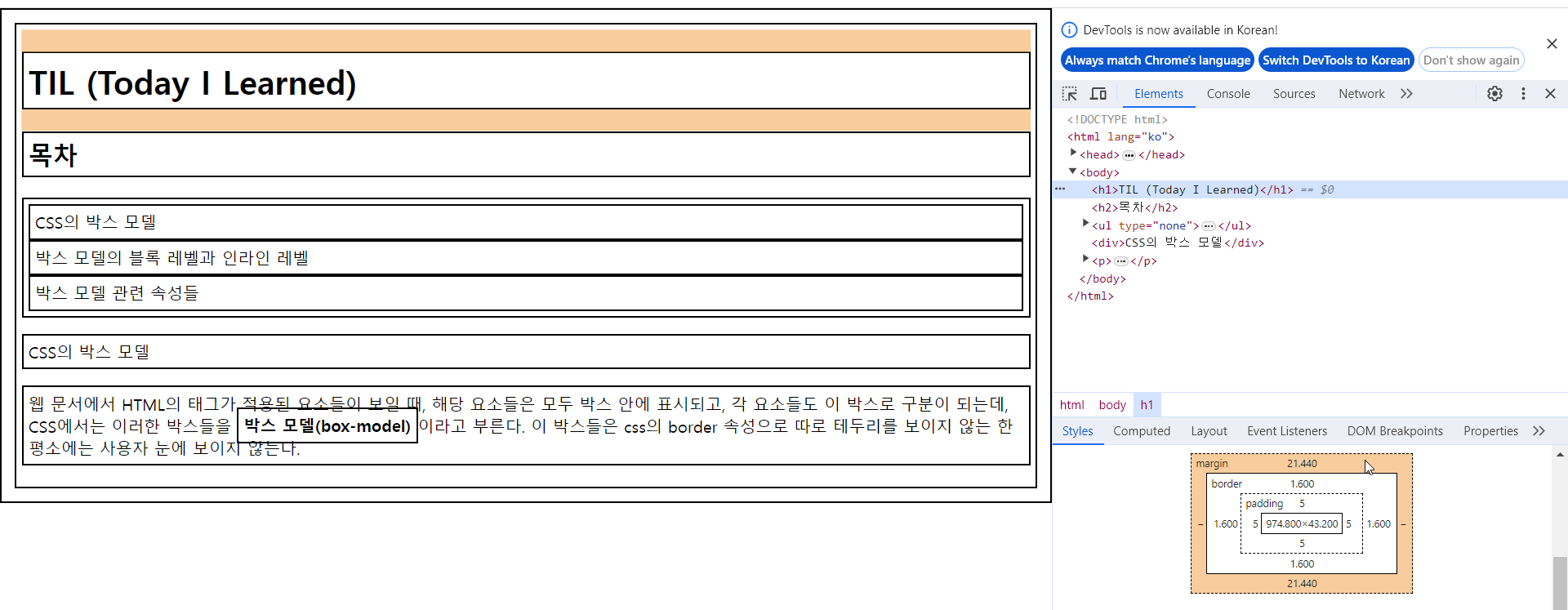The image size is (1568, 610).
Task: Click Switch DevTools to Korean button
Action: pyautogui.click(x=1336, y=60)
